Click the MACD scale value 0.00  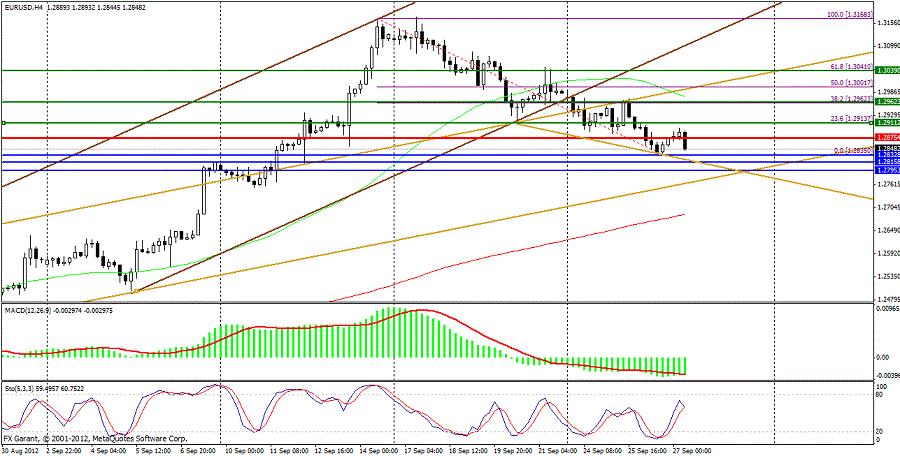(884, 357)
